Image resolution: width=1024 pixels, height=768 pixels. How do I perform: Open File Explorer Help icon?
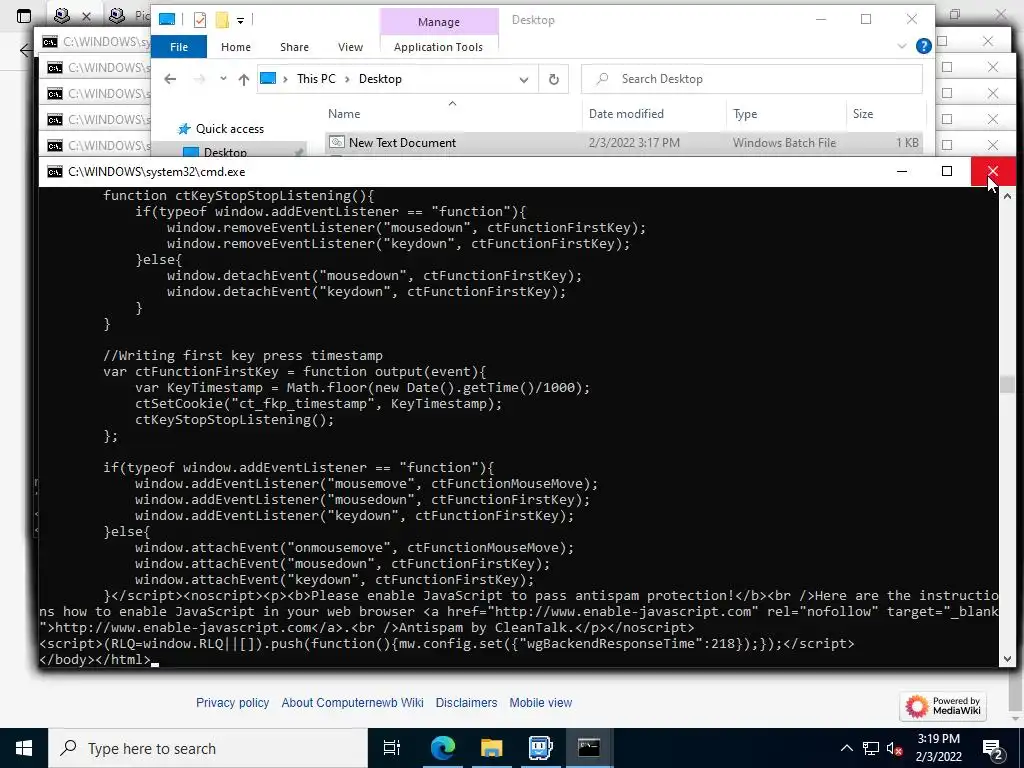pyautogui.click(x=923, y=46)
